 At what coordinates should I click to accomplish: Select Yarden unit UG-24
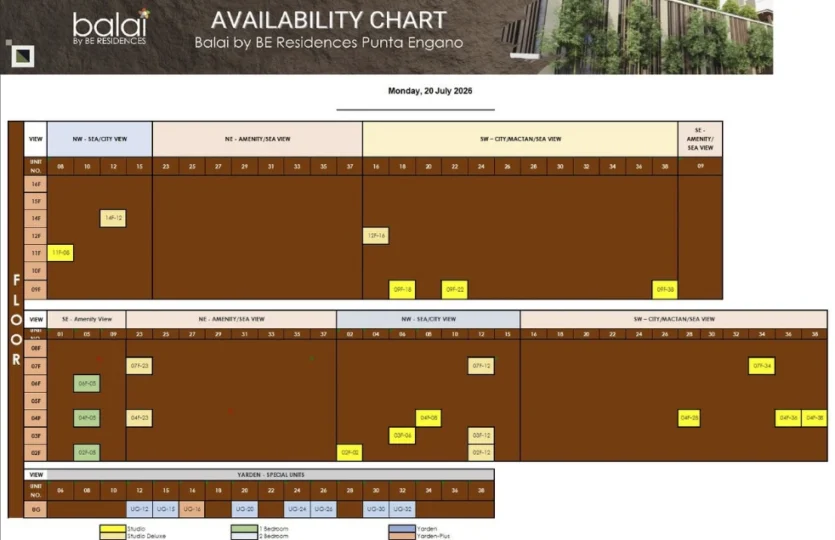coord(297,509)
